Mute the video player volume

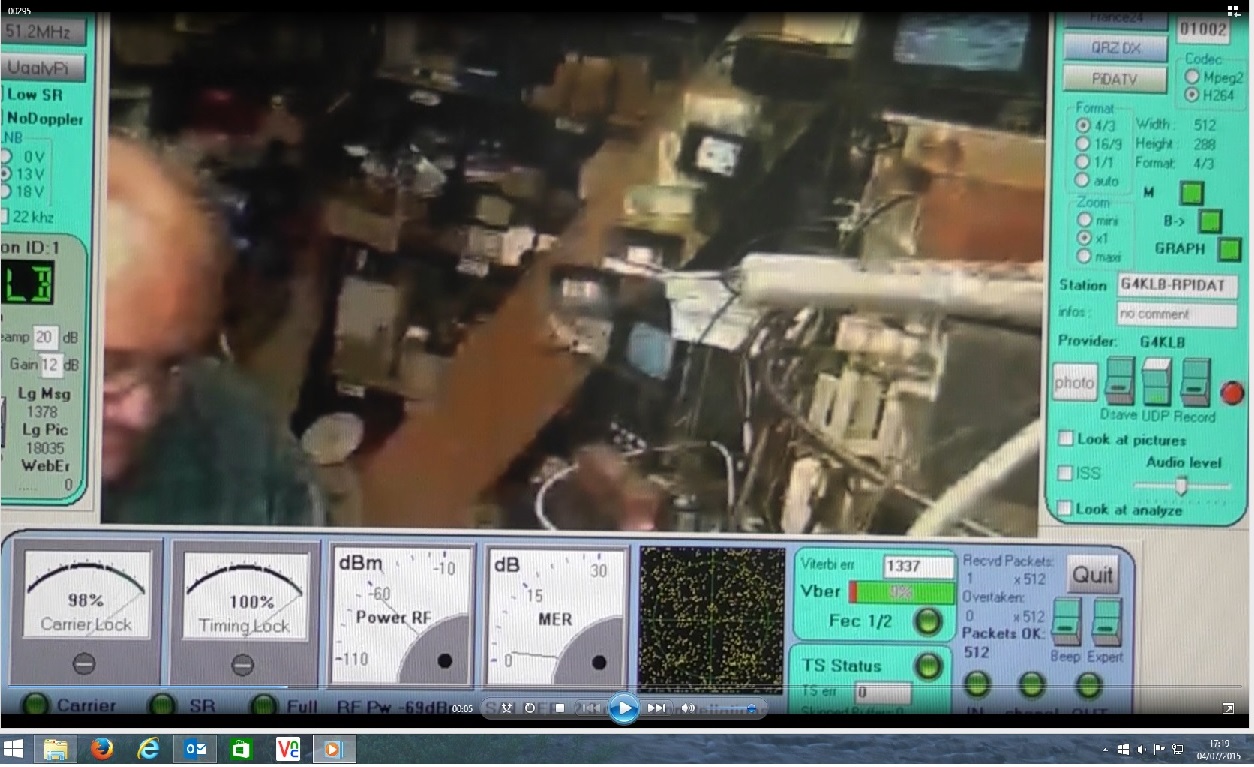click(688, 708)
